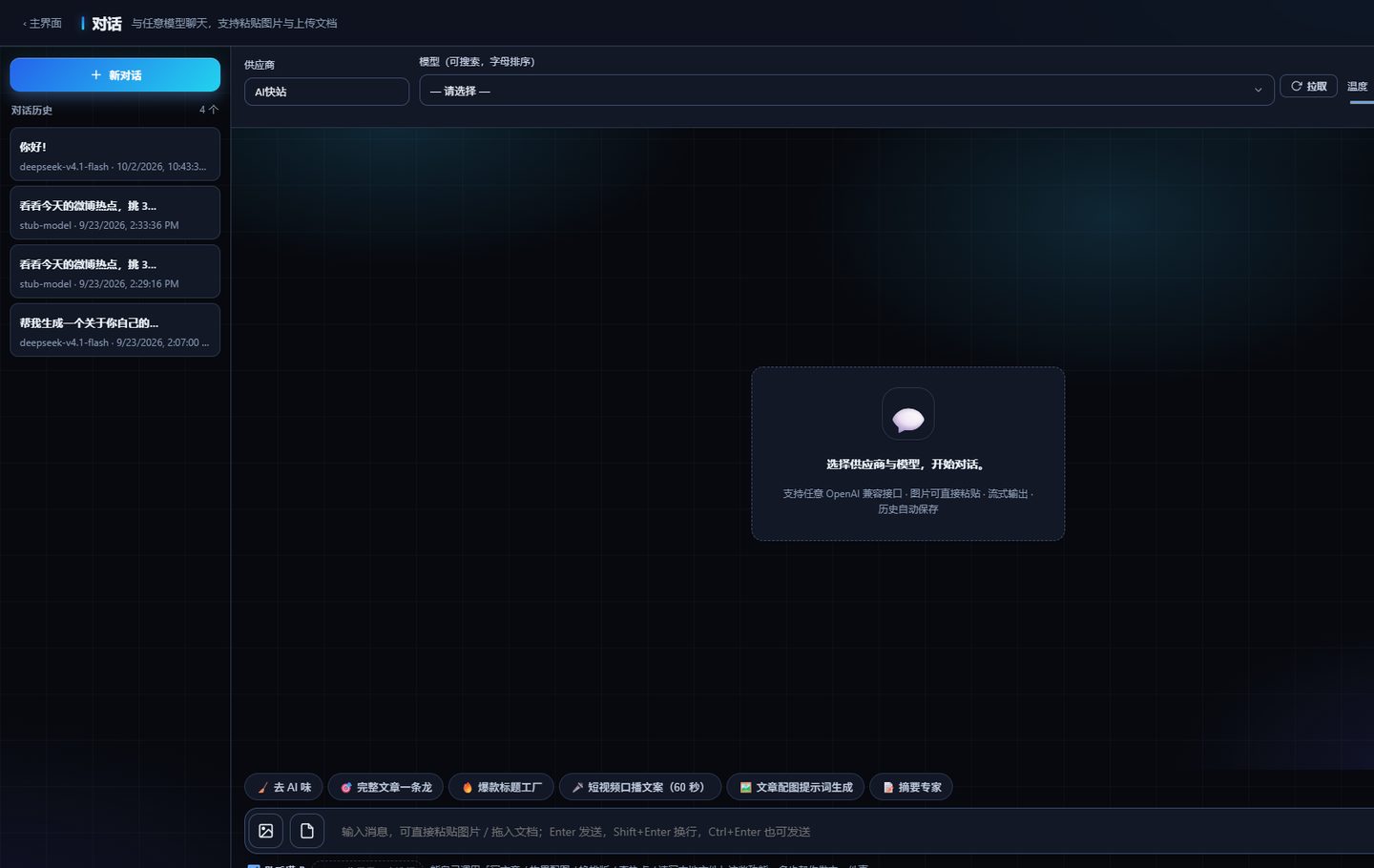The width and height of the screenshot is (1374, 868).
Task: Choose the 摘要专家 prompt chip
Action: pos(911,787)
